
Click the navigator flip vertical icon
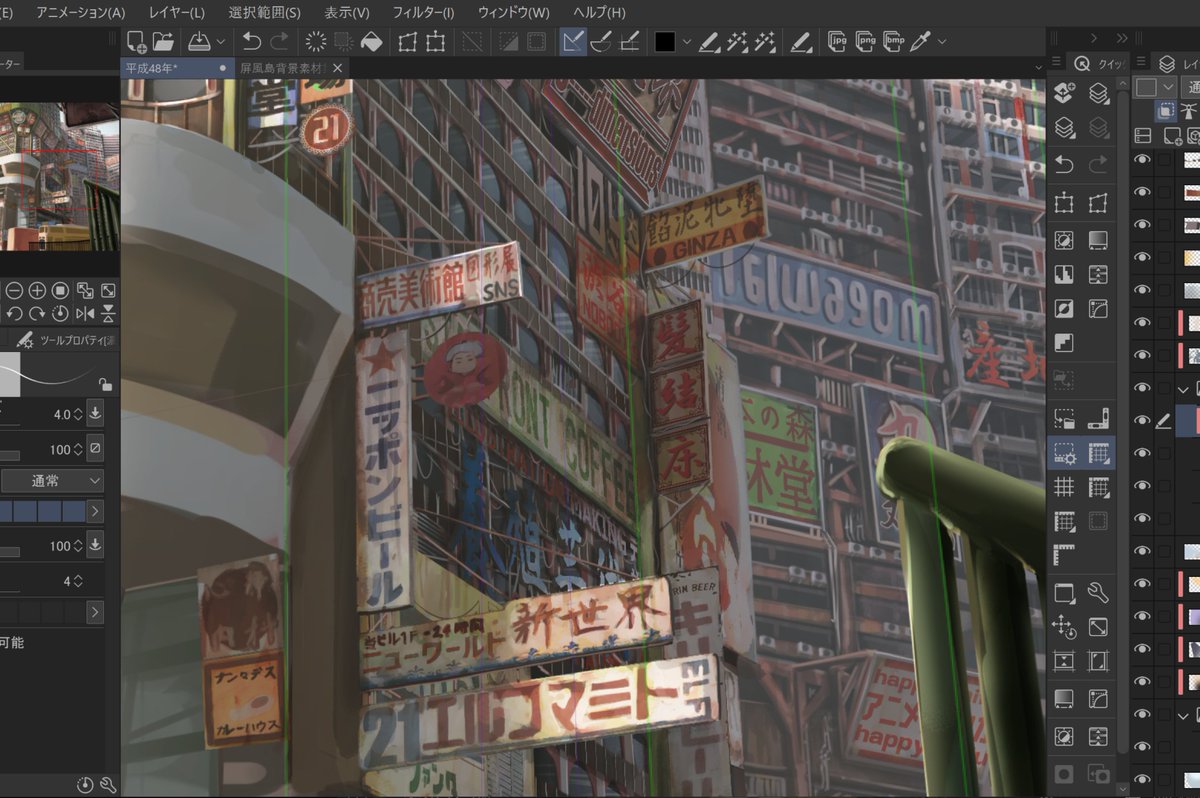[108, 314]
